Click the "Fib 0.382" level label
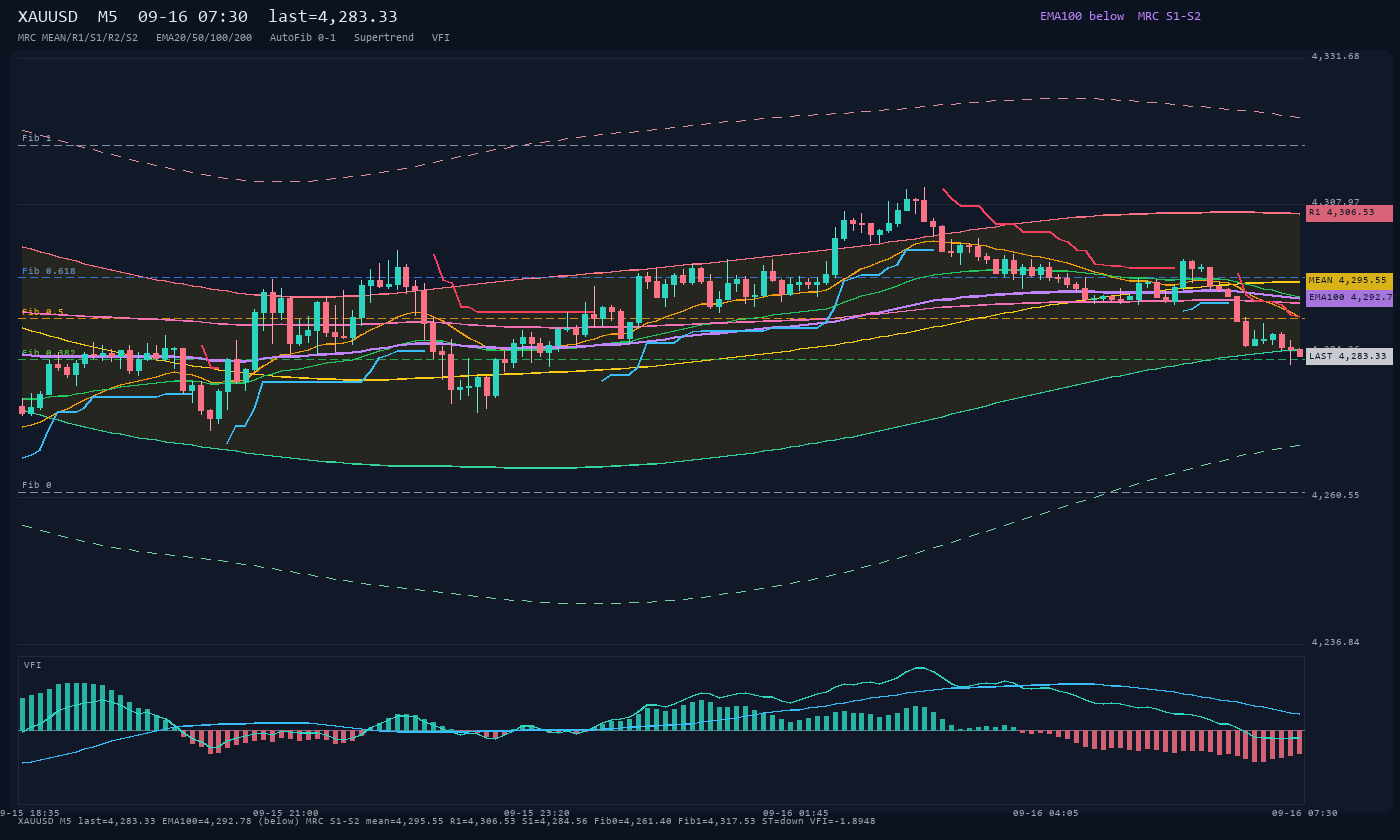Image resolution: width=1400 pixels, height=840 pixels. (49, 353)
